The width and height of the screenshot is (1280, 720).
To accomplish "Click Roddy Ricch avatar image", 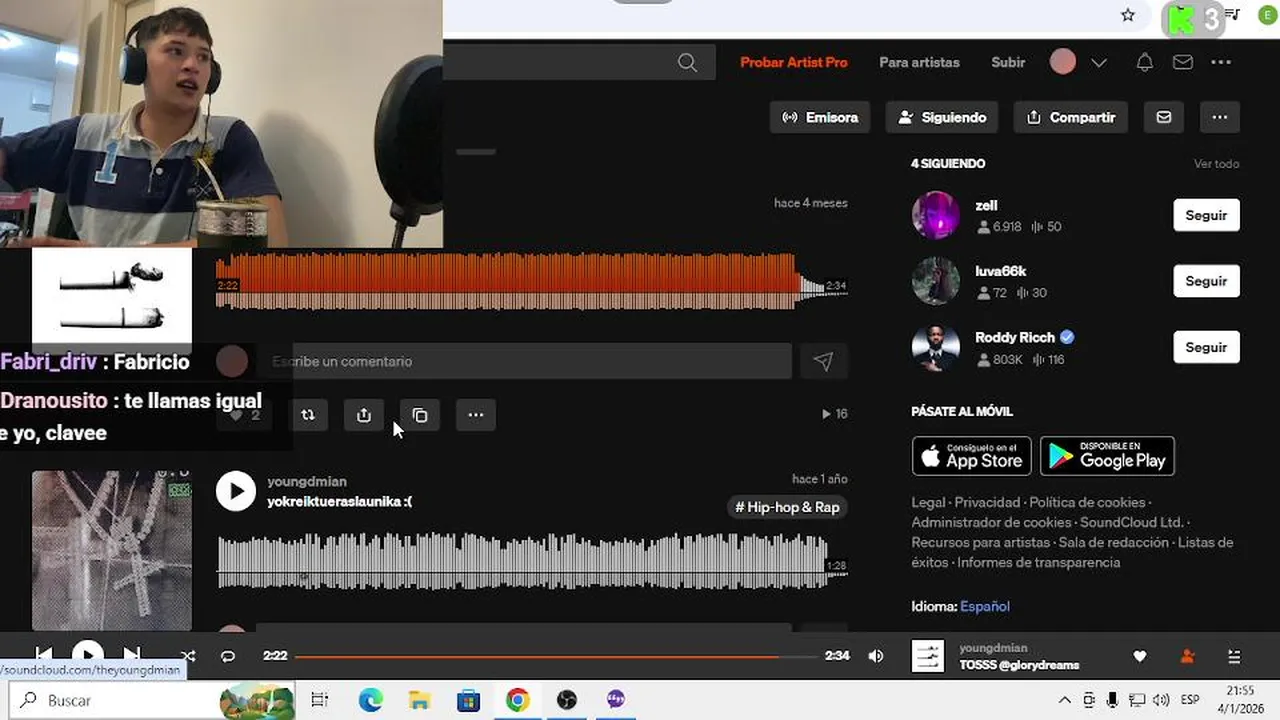I will coord(936,347).
